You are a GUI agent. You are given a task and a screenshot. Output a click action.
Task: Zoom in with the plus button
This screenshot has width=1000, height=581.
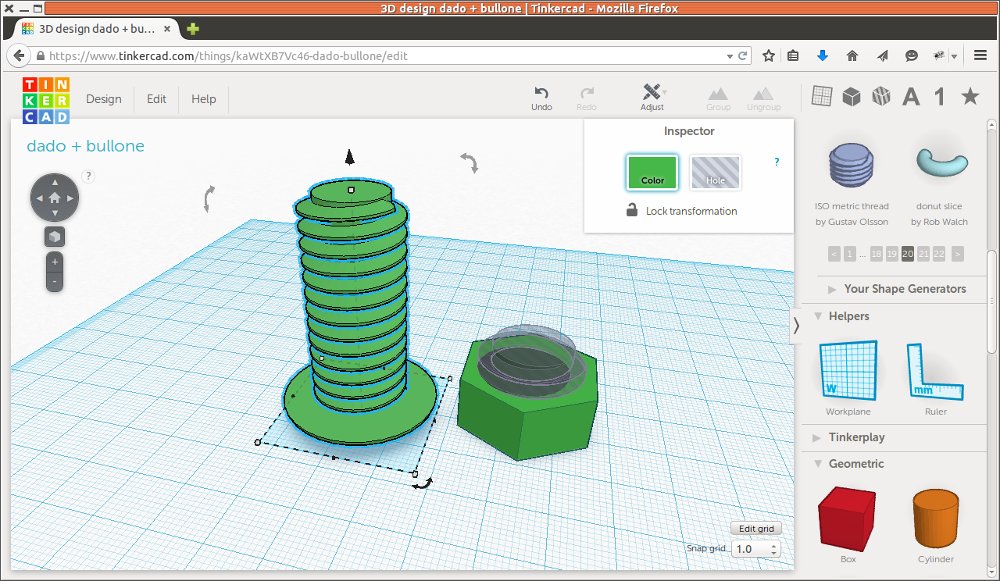pyautogui.click(x=55, y=262)
